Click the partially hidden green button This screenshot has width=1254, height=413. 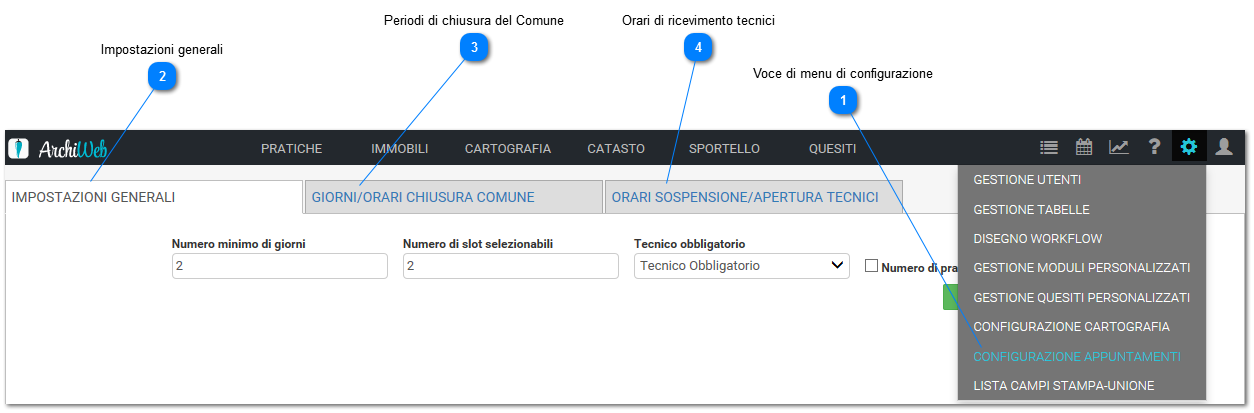950,297
